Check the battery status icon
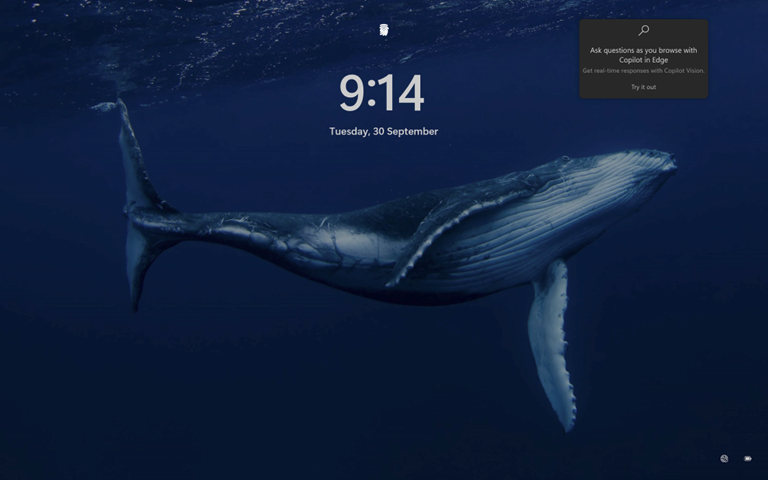The width and height of the screenshot is (768, 480). pyautogui.click(x=747, y=459)
